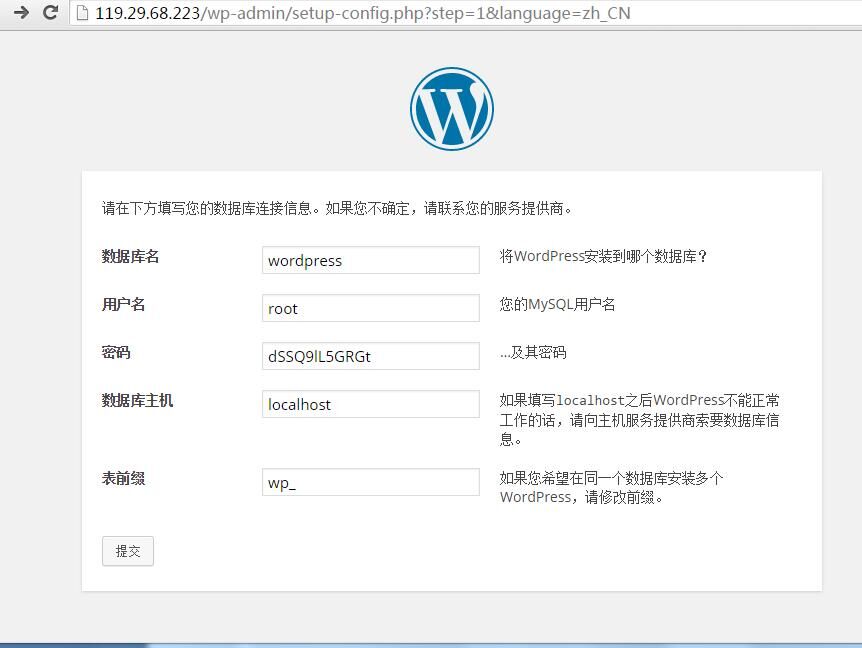This screenshot has width=862, height=648.
Task: Click the 用户名 label
Action: click(123, 304)
